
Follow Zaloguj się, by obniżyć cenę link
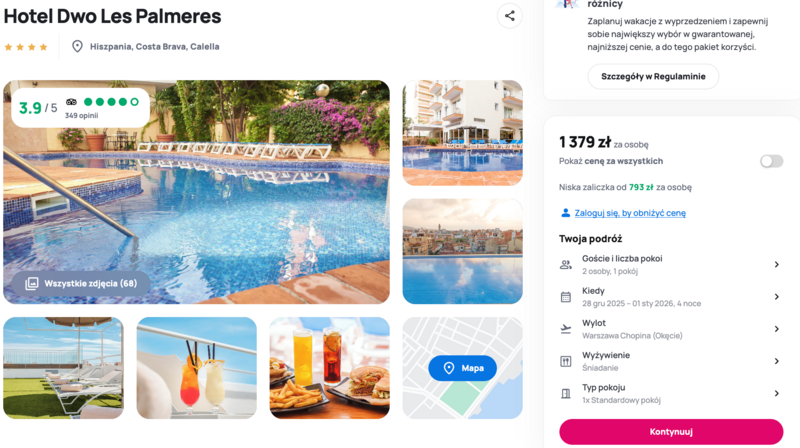point(630,213)
